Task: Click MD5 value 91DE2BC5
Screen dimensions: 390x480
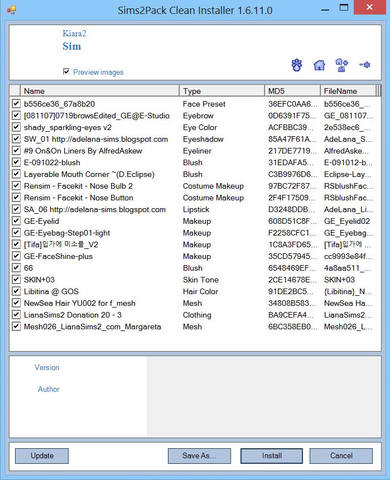Action: click(291, 291)
